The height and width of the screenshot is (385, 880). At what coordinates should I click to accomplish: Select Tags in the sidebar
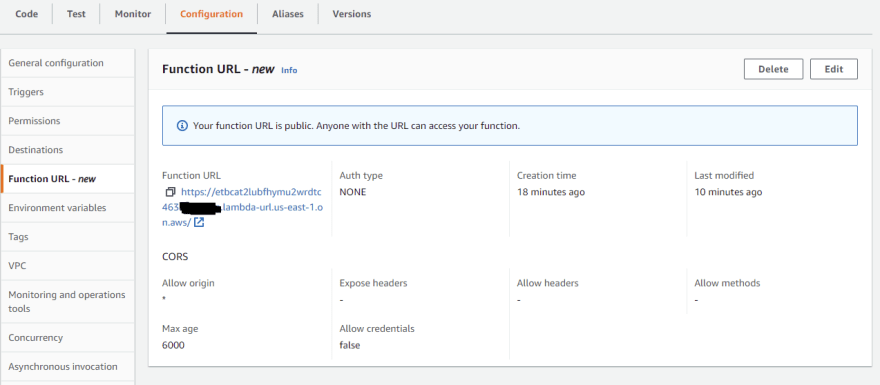[x=67, y=237]
